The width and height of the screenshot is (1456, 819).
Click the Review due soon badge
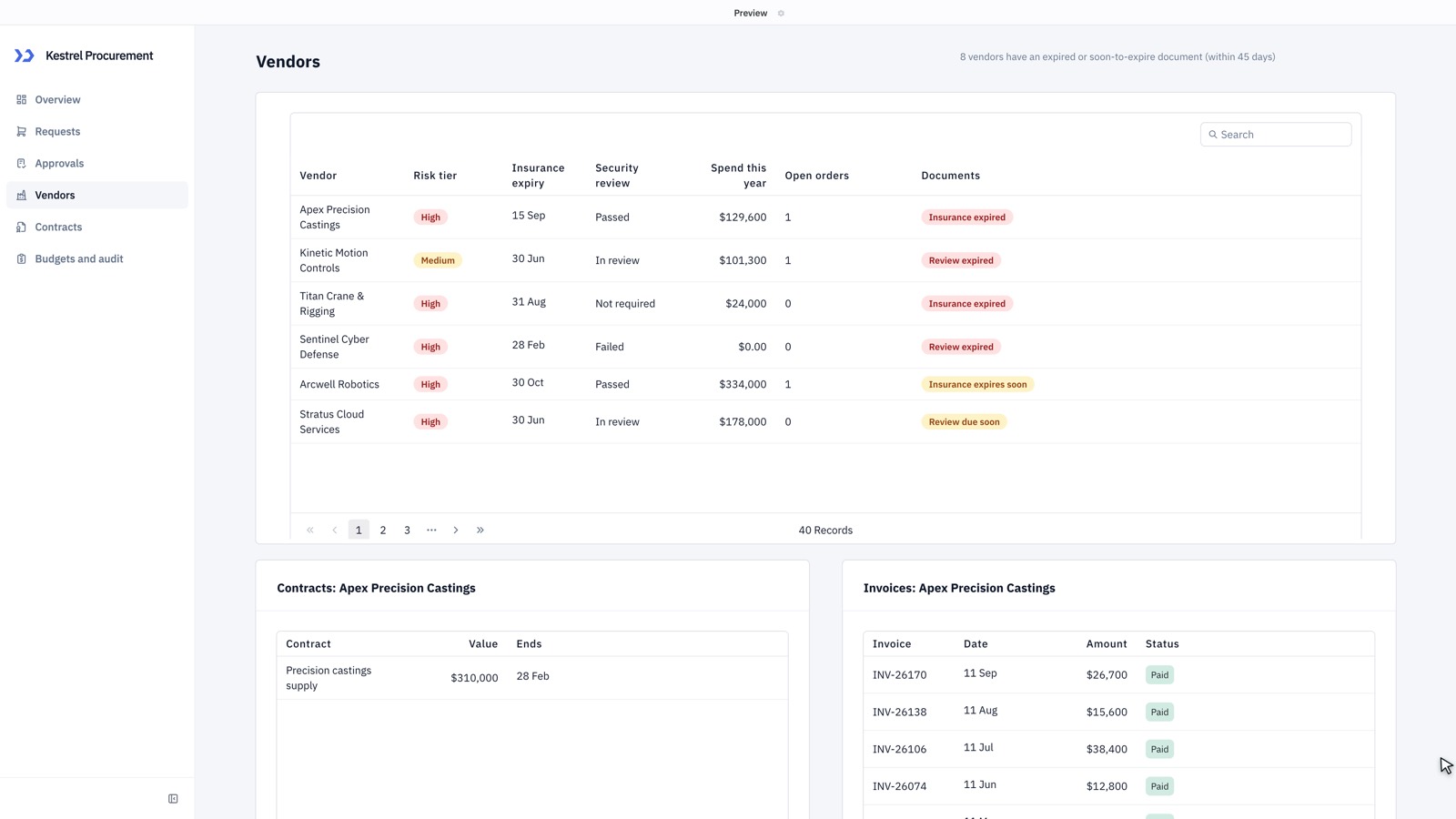(x=964, y=421)
